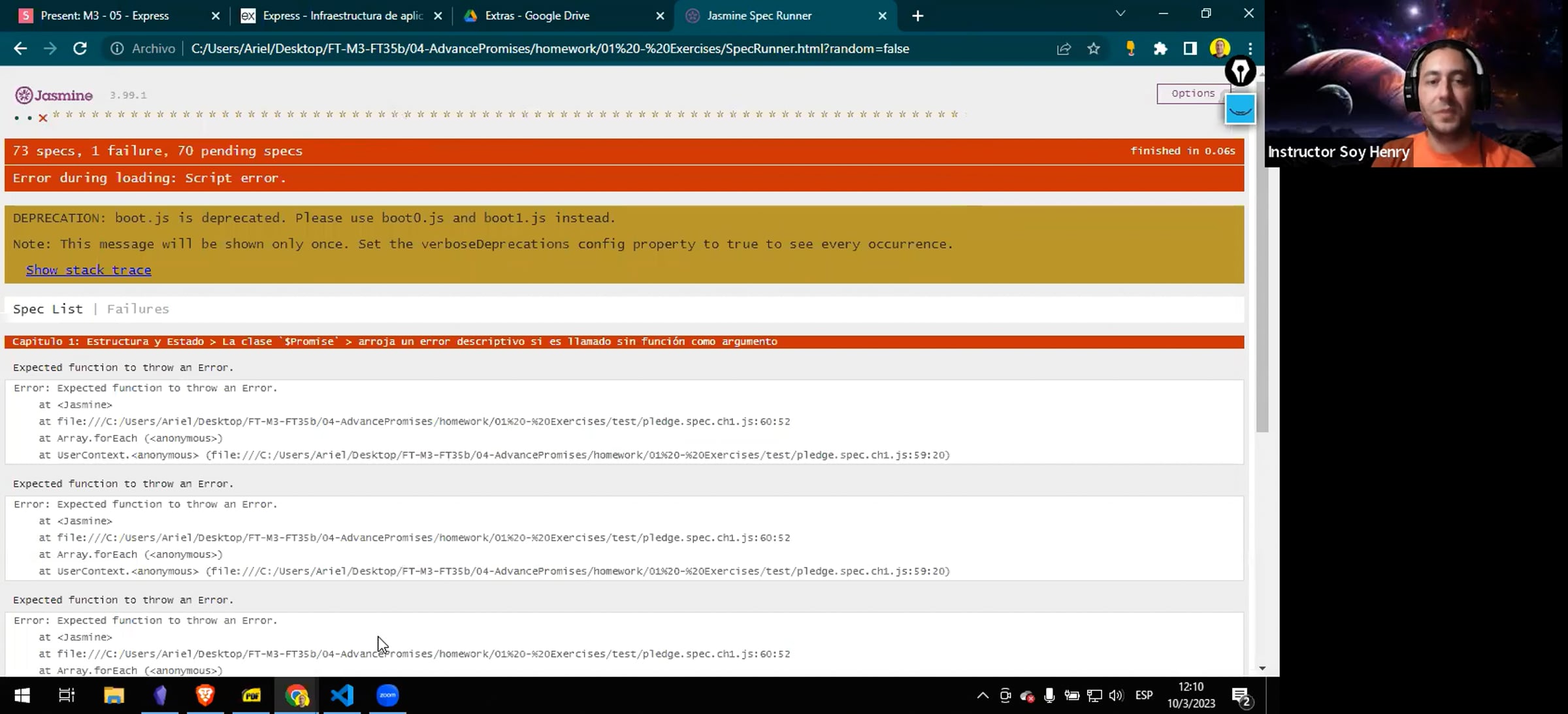This screenshot has height=714, width=1568.
Task: Bookmark this page with the star icon
Action: (1094, 48)
